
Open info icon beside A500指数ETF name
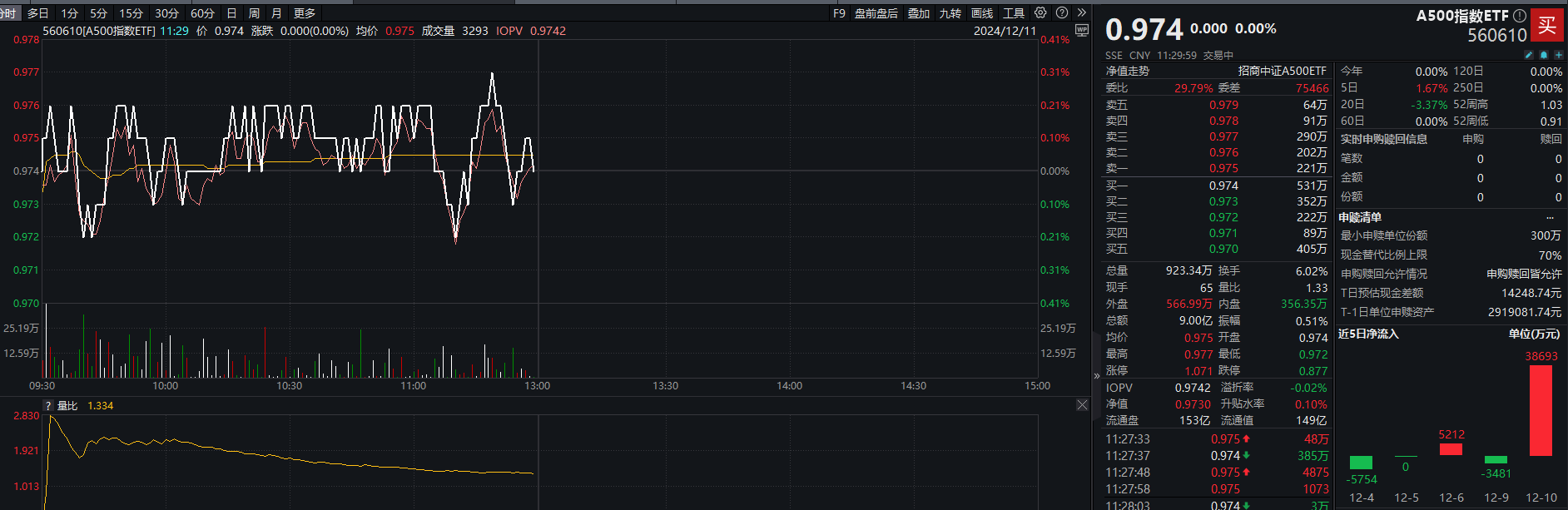click(x=1520, y=15)
